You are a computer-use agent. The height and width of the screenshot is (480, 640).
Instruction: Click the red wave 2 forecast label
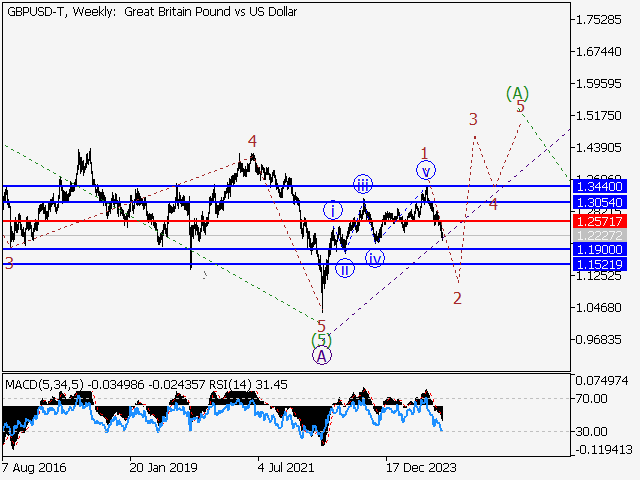(x=457, y=297)
